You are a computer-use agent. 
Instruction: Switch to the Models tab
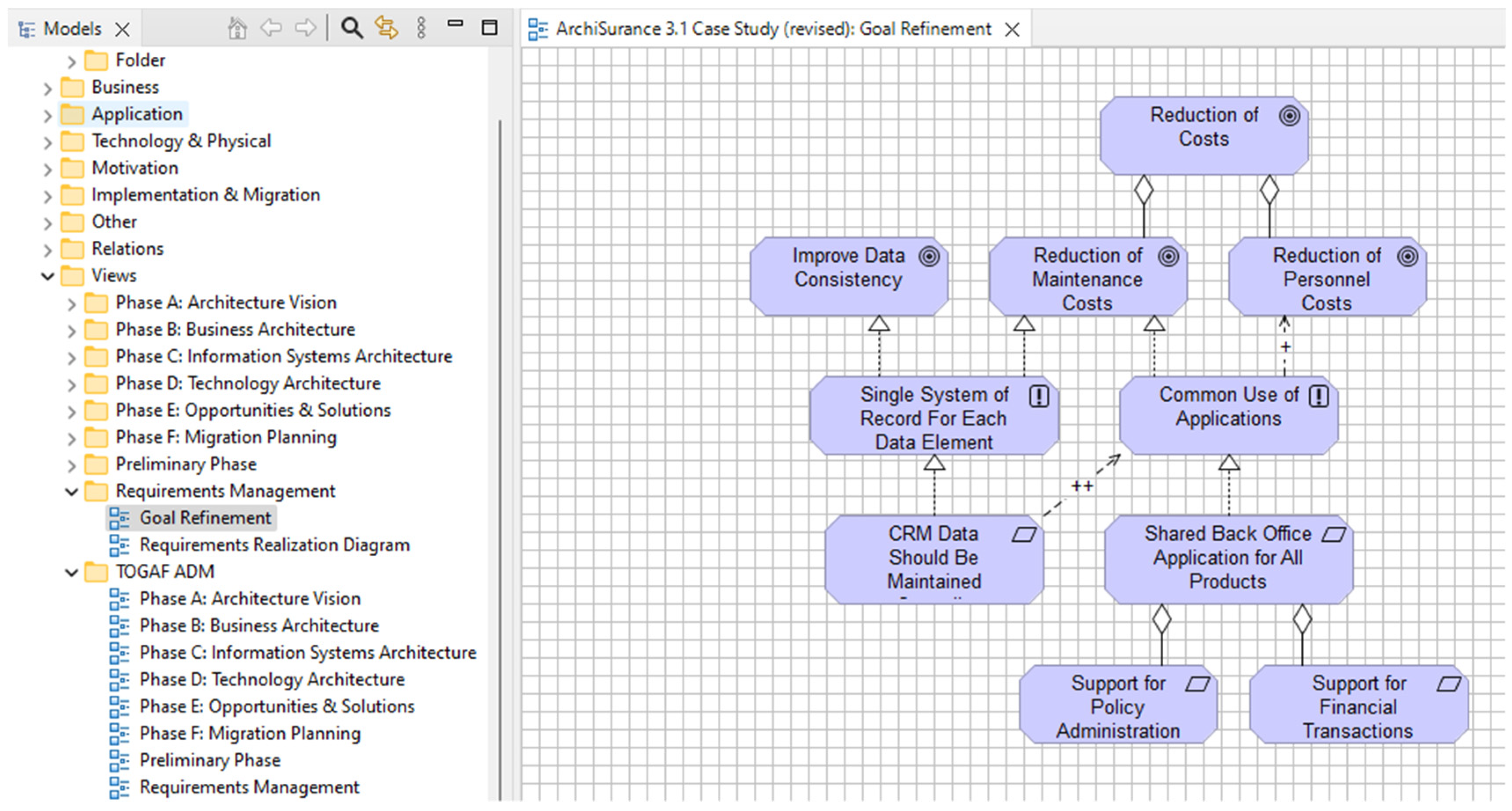coord(72,28)
